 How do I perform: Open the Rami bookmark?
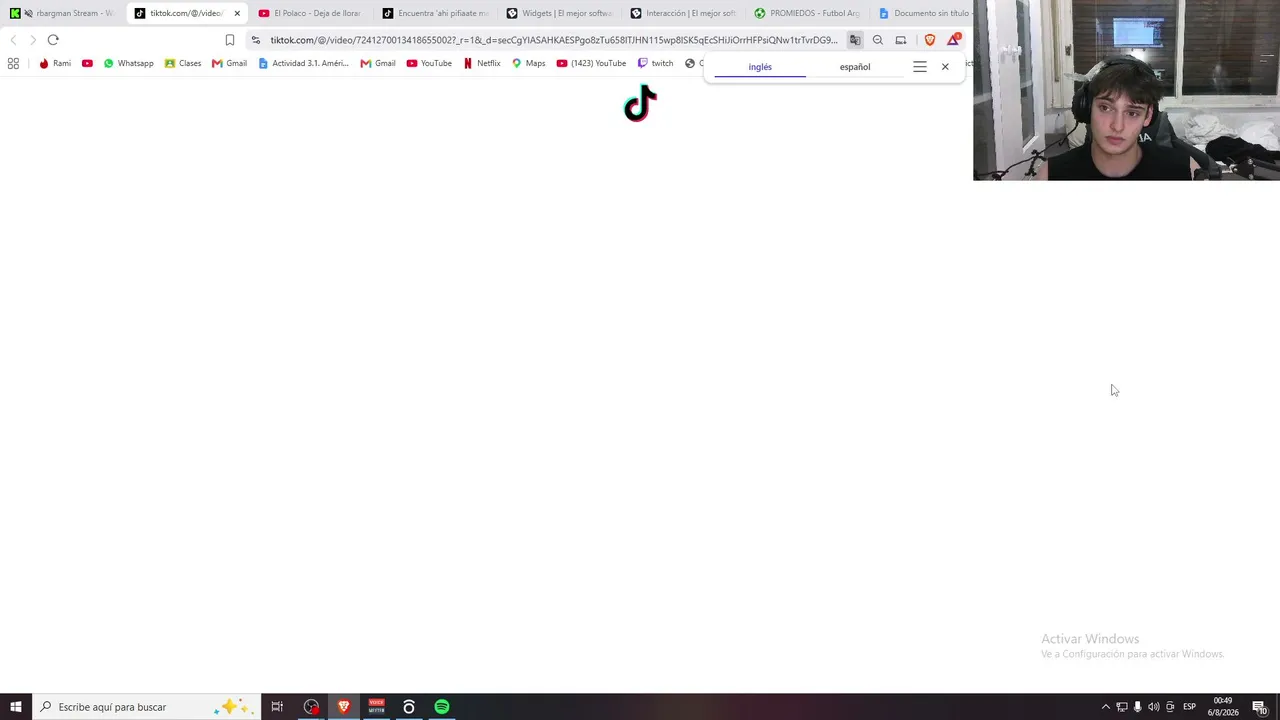click(55, 63)
